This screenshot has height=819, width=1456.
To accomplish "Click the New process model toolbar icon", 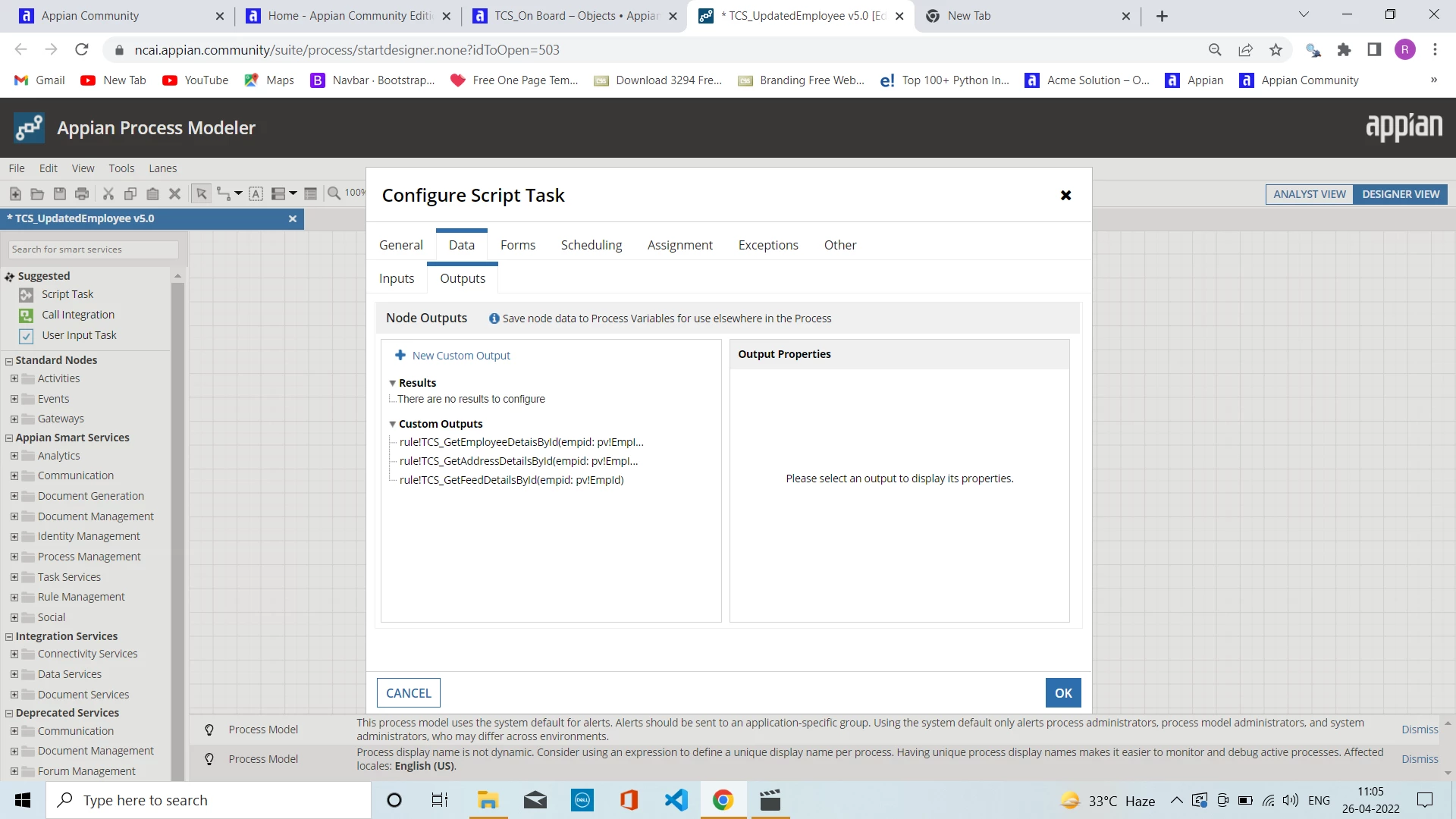I will (x=15, y=194).
